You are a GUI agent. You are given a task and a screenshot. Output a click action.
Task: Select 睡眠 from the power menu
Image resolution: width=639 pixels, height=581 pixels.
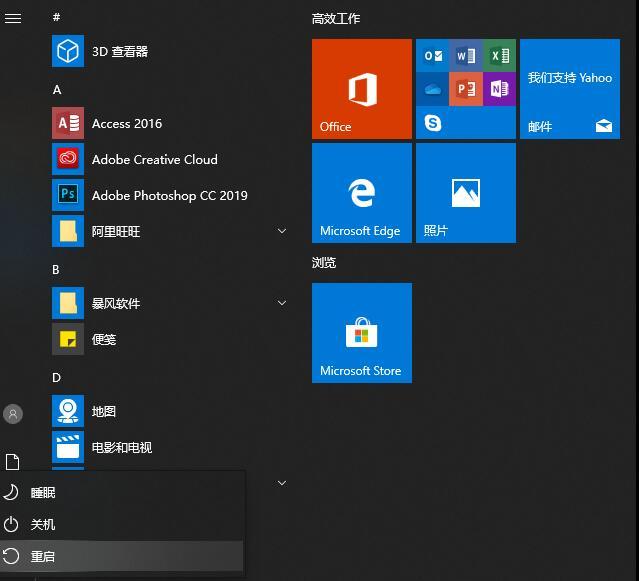point(43,493)
